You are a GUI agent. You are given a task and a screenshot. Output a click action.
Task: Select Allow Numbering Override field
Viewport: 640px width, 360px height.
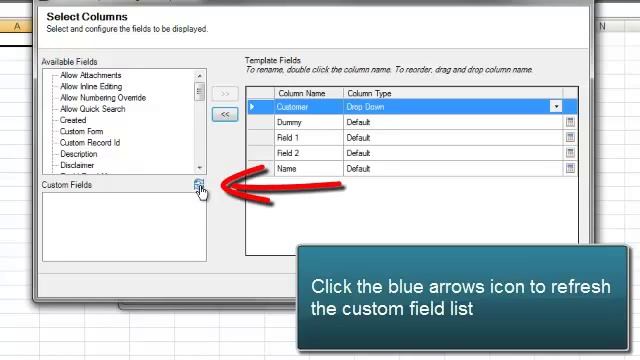point(103,98)
